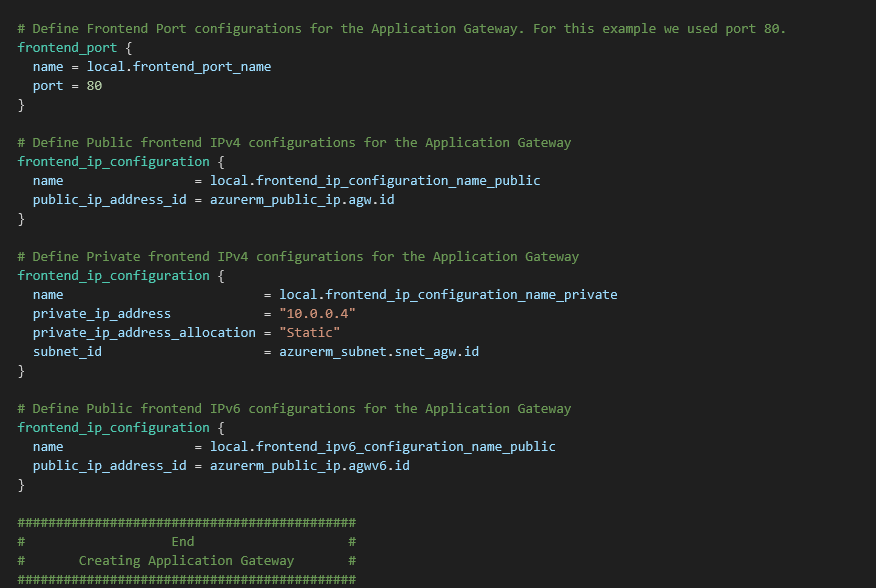Click the "Define Public frontend IPv6" comment
Viewport: 876px width, 588px height.
pyautogui.click(x=294, y=409)
